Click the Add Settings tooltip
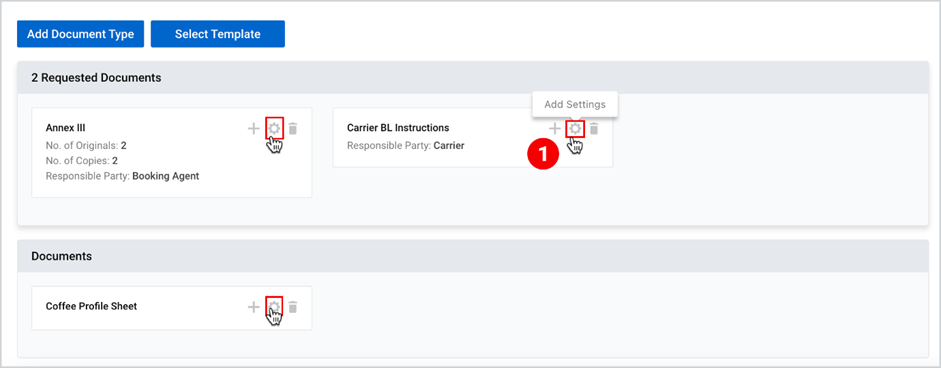The width and height of the screenshot is (941, 368). tap(575, 104)
